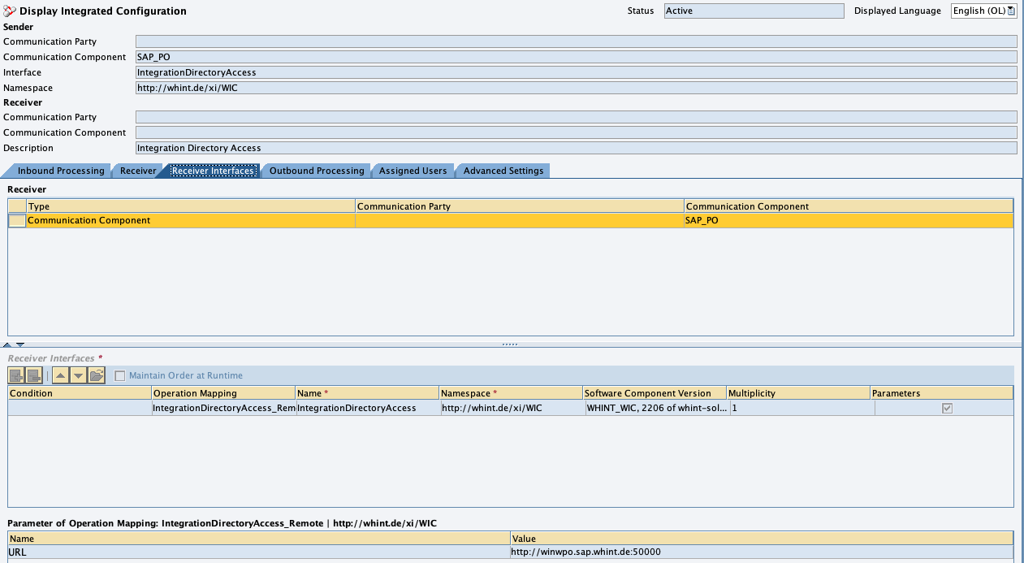This screenshot has height=563, width=1024.
Task: Click the horizontal pane splitter dots handle
Action: click(x=510, y=344)
